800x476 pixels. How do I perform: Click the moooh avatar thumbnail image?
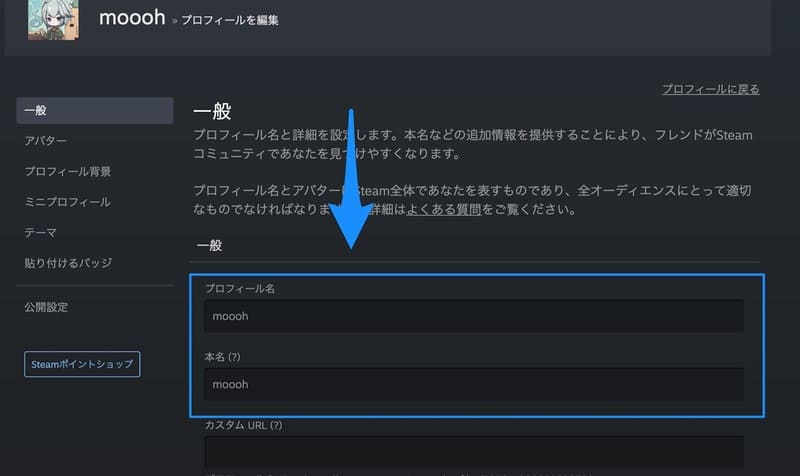54,18
